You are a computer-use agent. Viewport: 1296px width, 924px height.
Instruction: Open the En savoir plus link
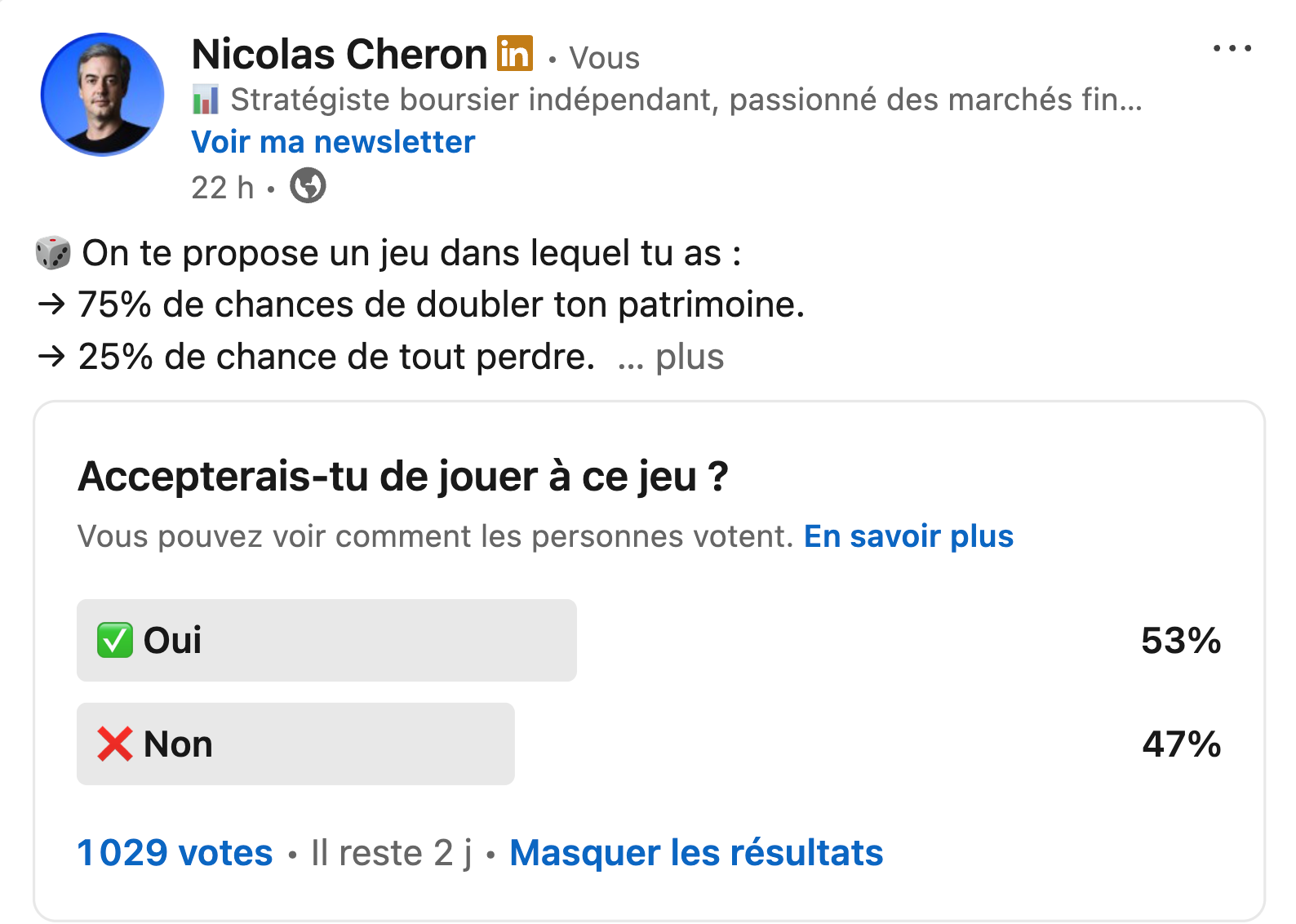pos(908,536)
